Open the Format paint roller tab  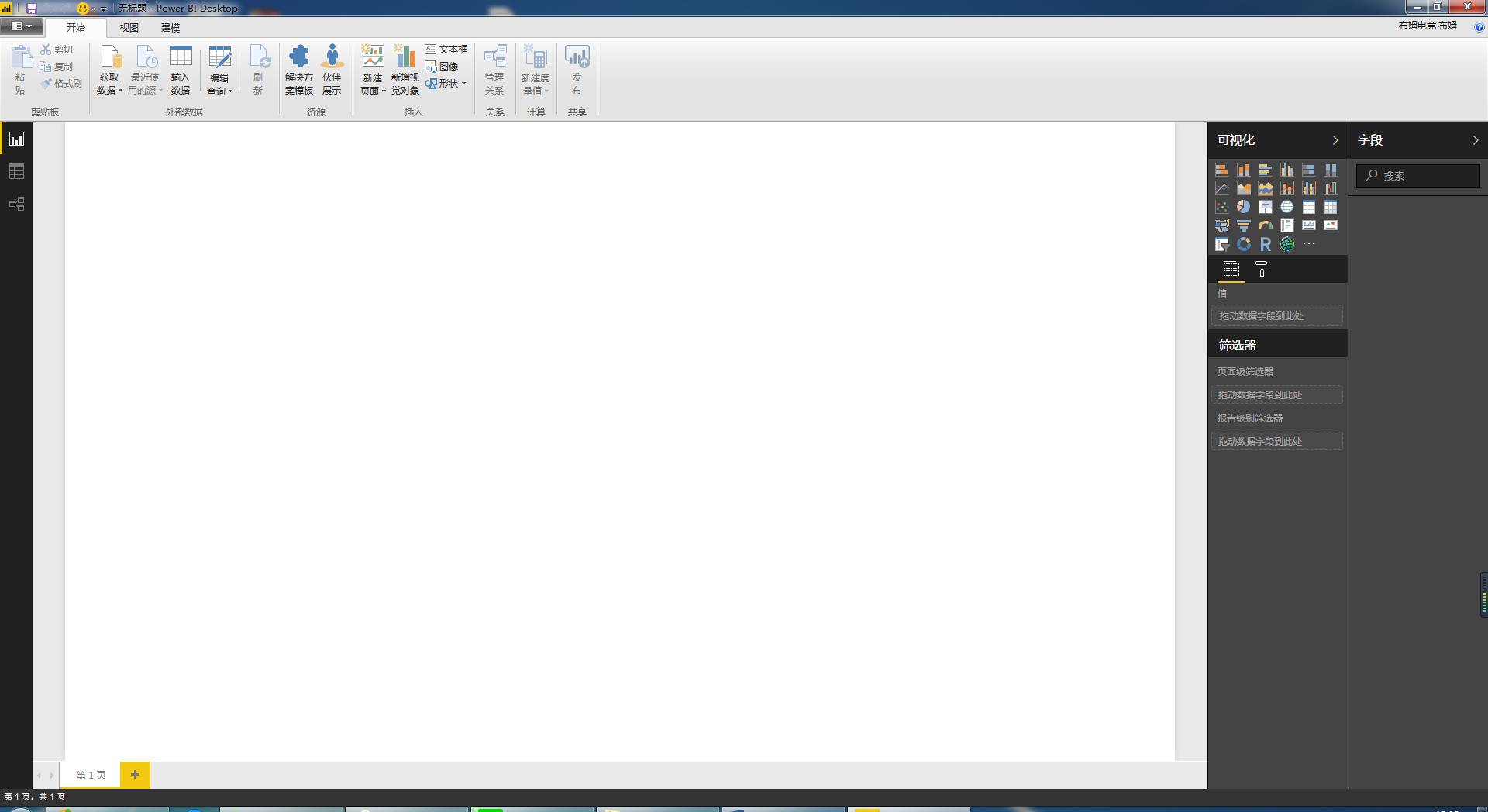coord(1262,270)
